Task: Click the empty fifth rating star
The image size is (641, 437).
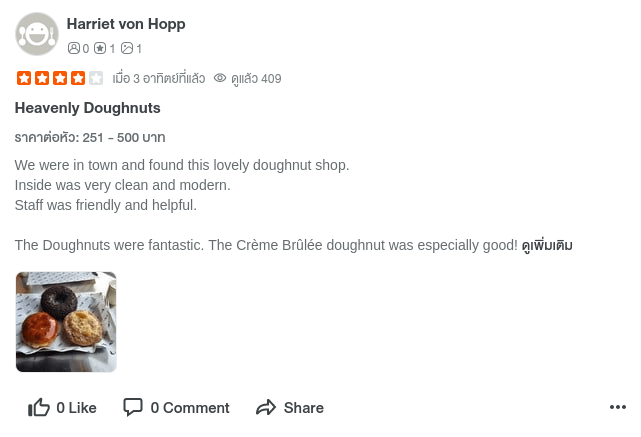Action: [96, 78]
